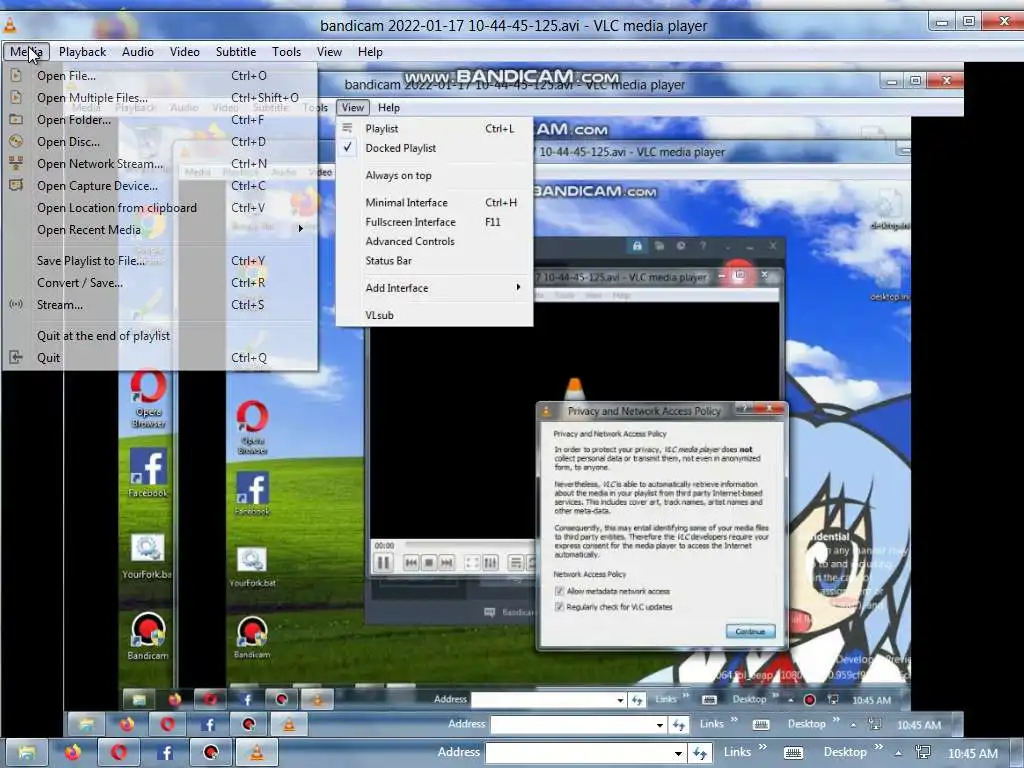Open extended settings icon in recorded player
This screenshot has width=1024, height=768.
click(490, 562)
